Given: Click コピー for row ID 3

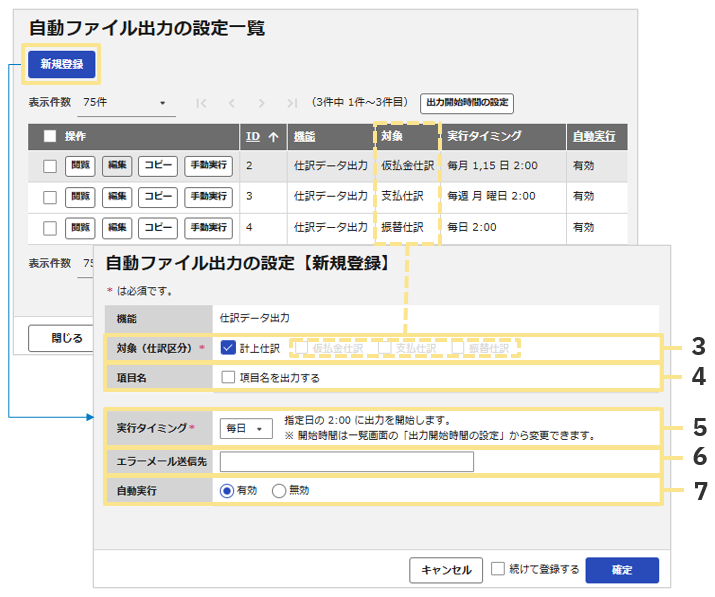Looking at the screenshot, I should tap(158, 197).
